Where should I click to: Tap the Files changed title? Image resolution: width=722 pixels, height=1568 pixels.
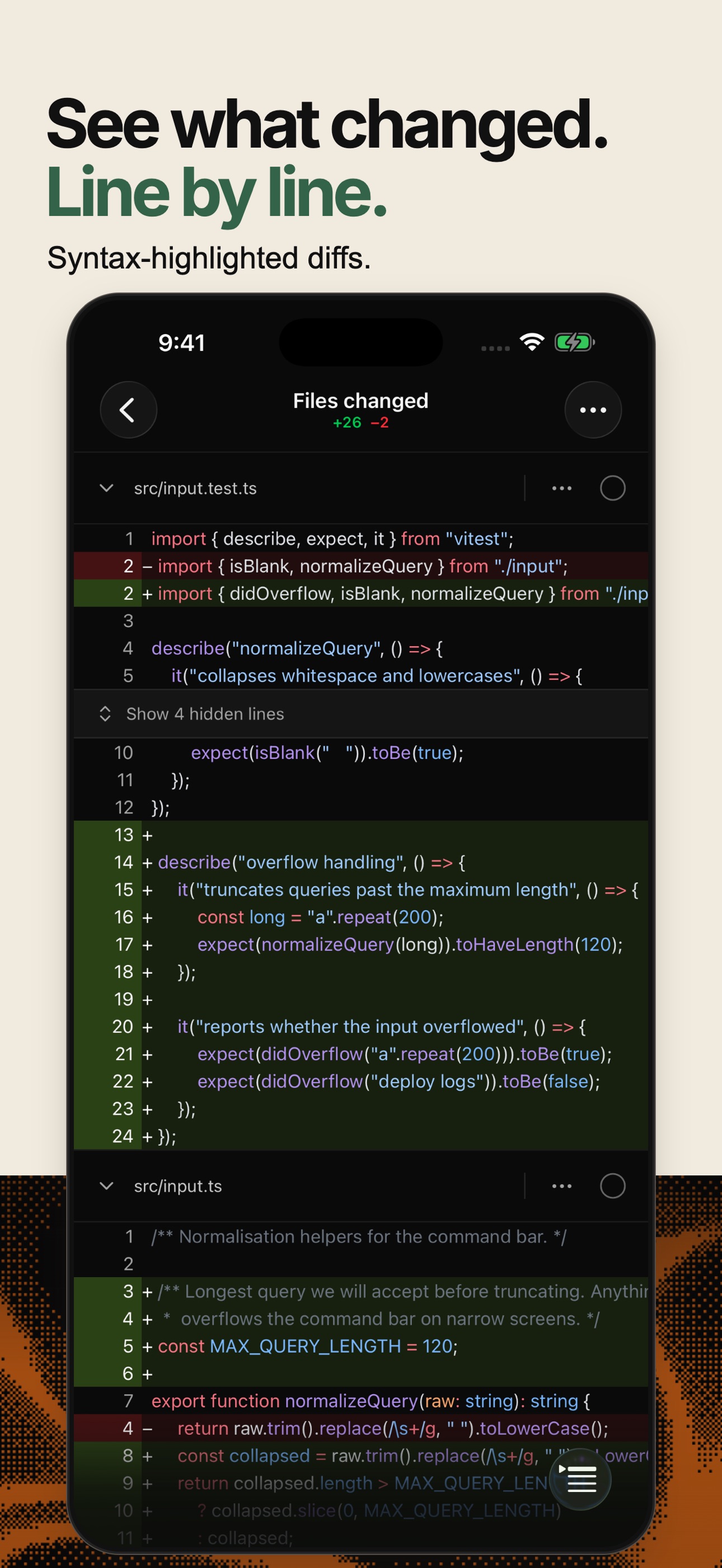pyautogui.click(x=361, y=401)
